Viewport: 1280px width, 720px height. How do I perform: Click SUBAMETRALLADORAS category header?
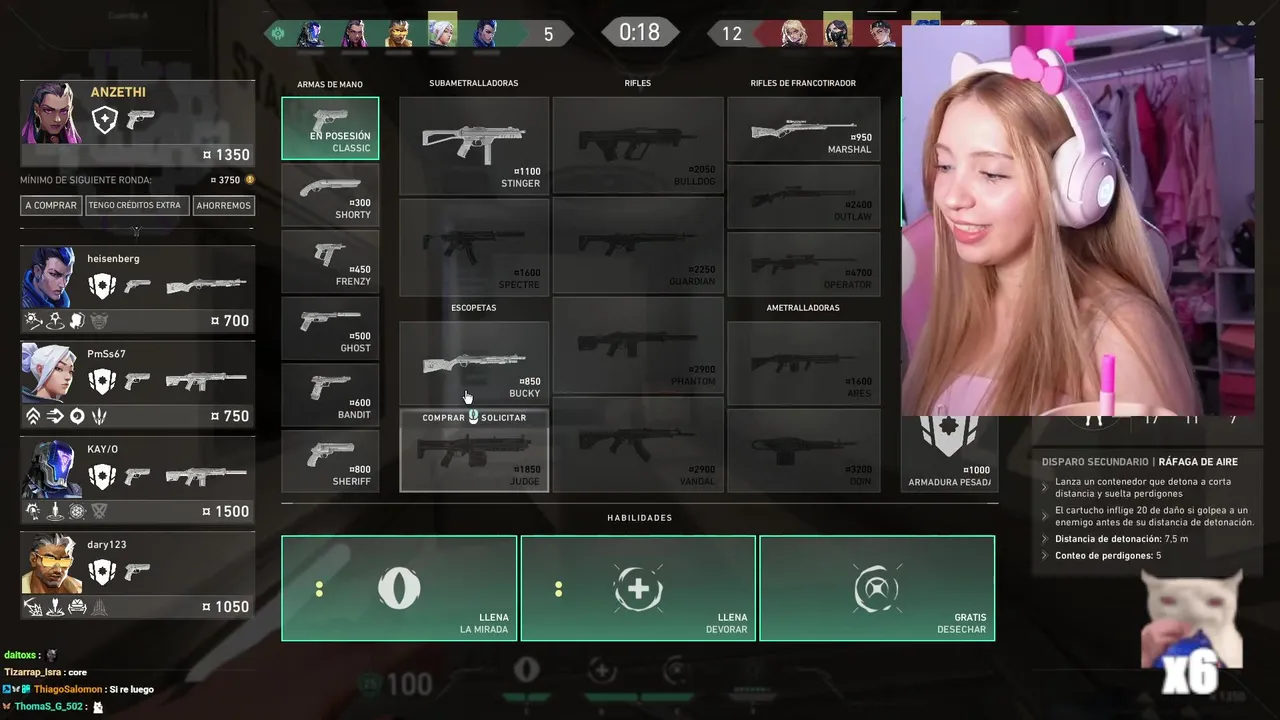click(x=474, y=83)
